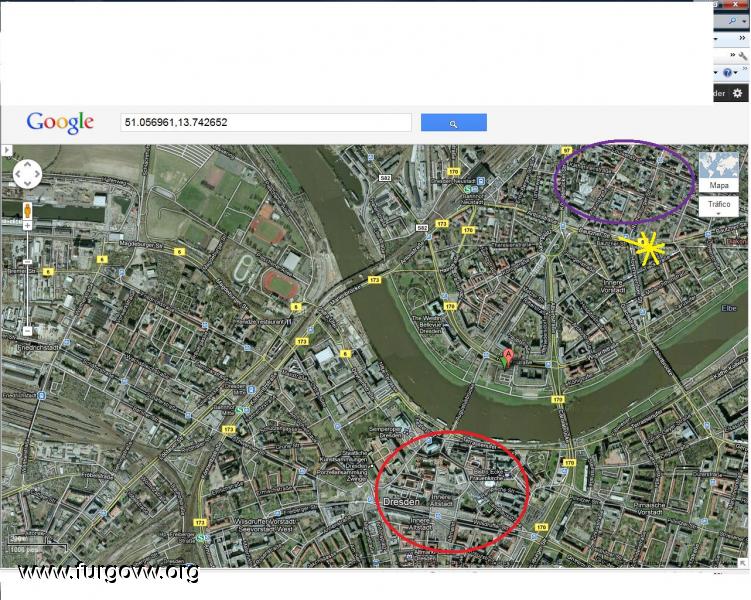Click the world map thumbnail above Mapa
Viewport: 751px width, 600px height.
(718, 166)
